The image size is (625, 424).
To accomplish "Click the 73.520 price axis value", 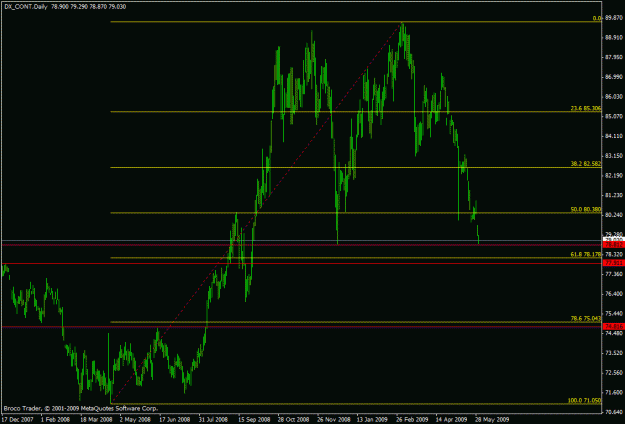I will tap(614, 353).
